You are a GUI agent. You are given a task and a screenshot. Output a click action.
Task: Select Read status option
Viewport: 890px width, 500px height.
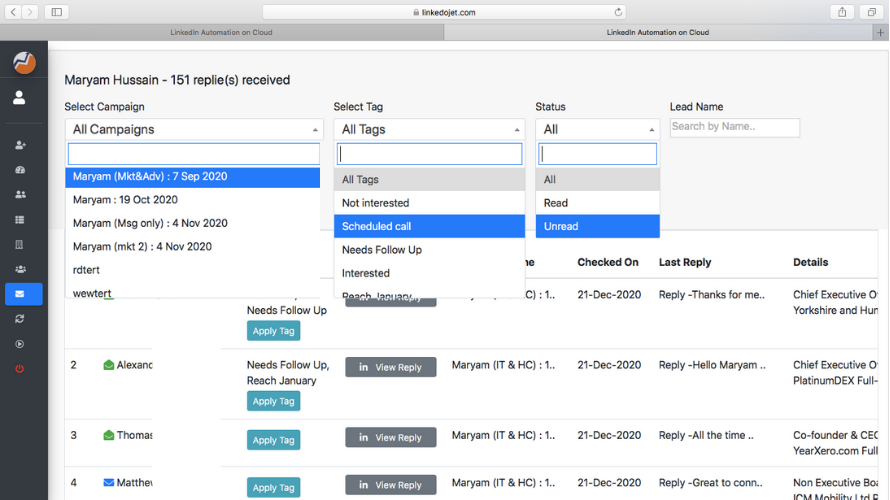tap(598, 203)
